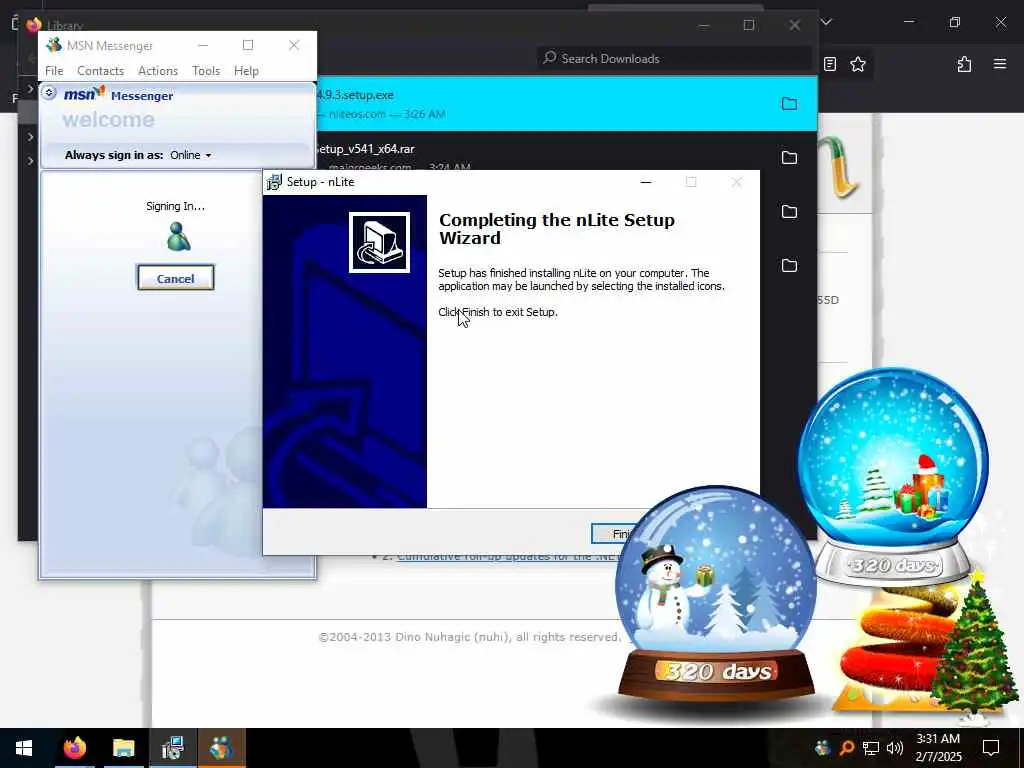
Task: Close the MSN Messenger window
Action: [x=294, y=45]
